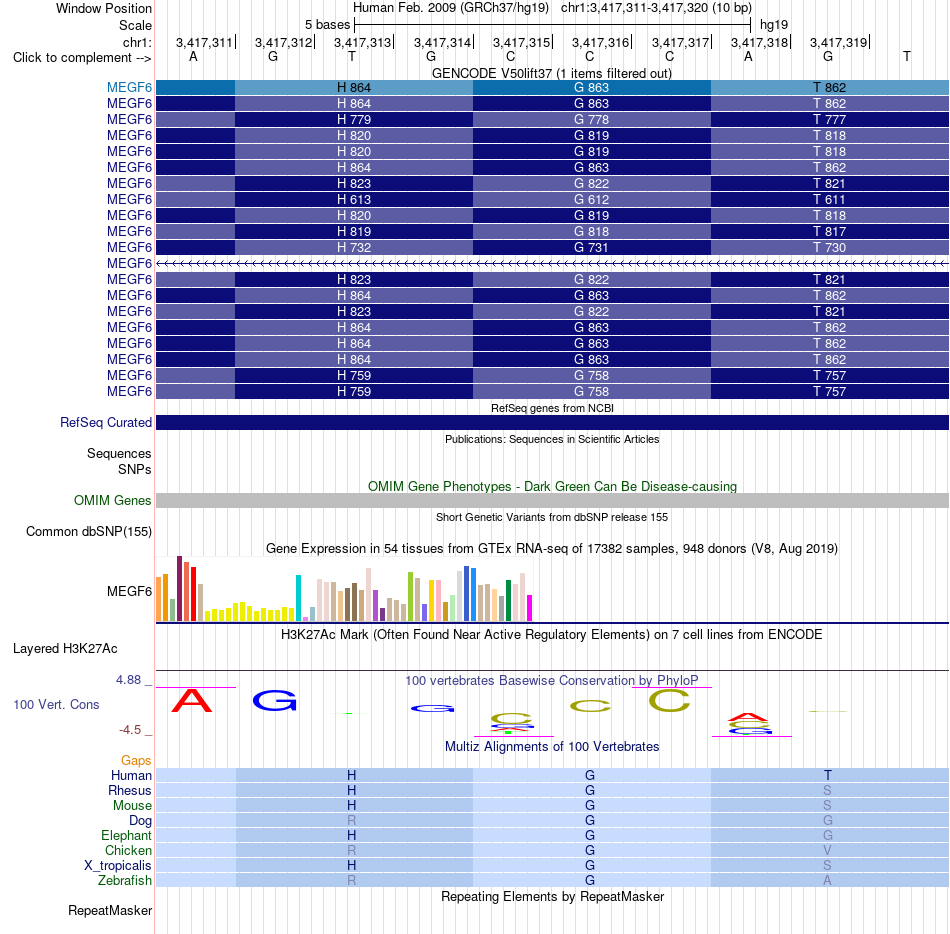Image resolution: width=950 pixels, height=934 pixels.
Task: Click the X_tropicalis alignment row label
Action: [x=118, y=865]
